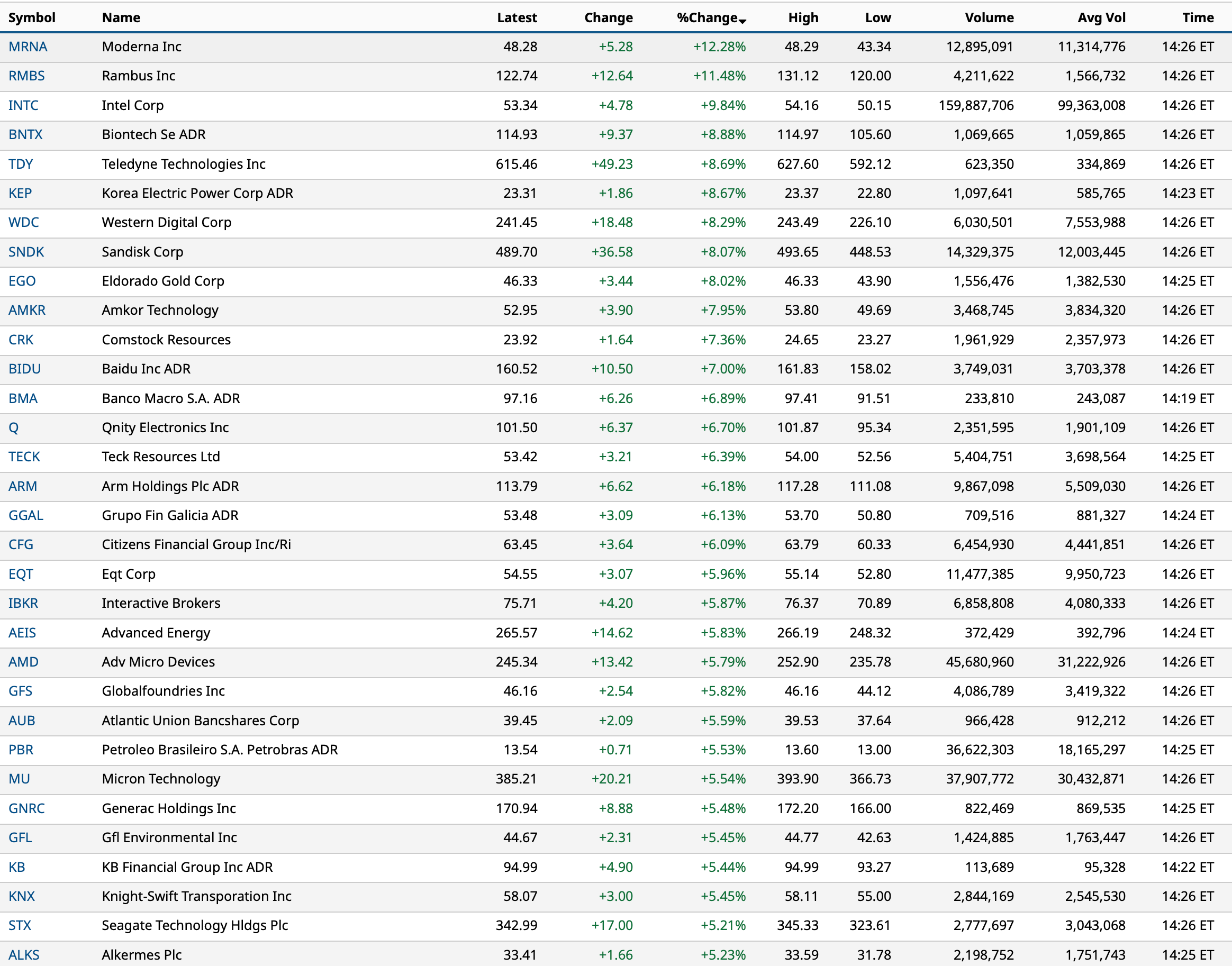1232x966 pixels.
Task: Click the AMD ticker link
Action: [x=23, y=662]
